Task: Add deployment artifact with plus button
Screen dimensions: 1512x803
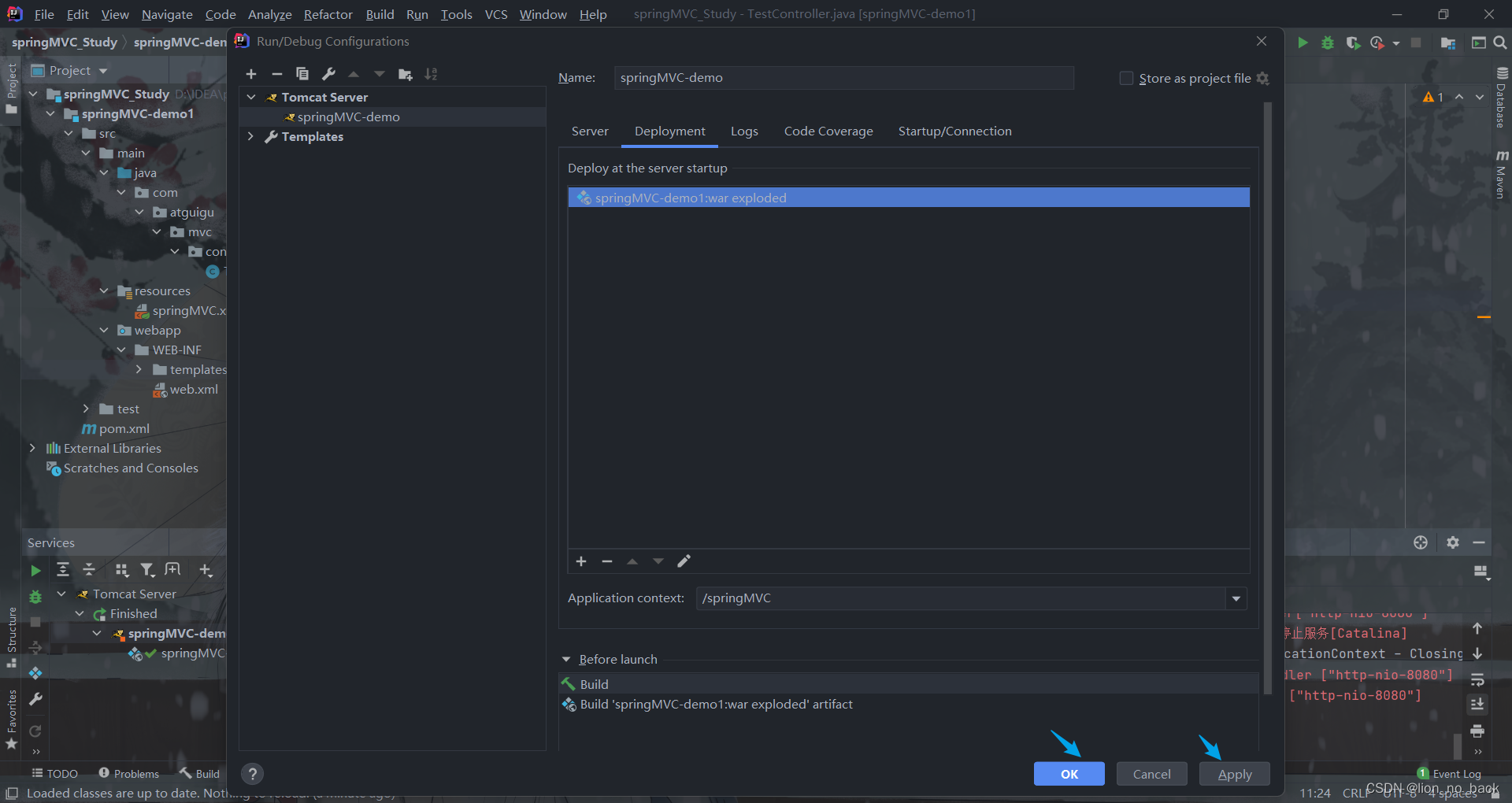Action: tap(581, 561)
